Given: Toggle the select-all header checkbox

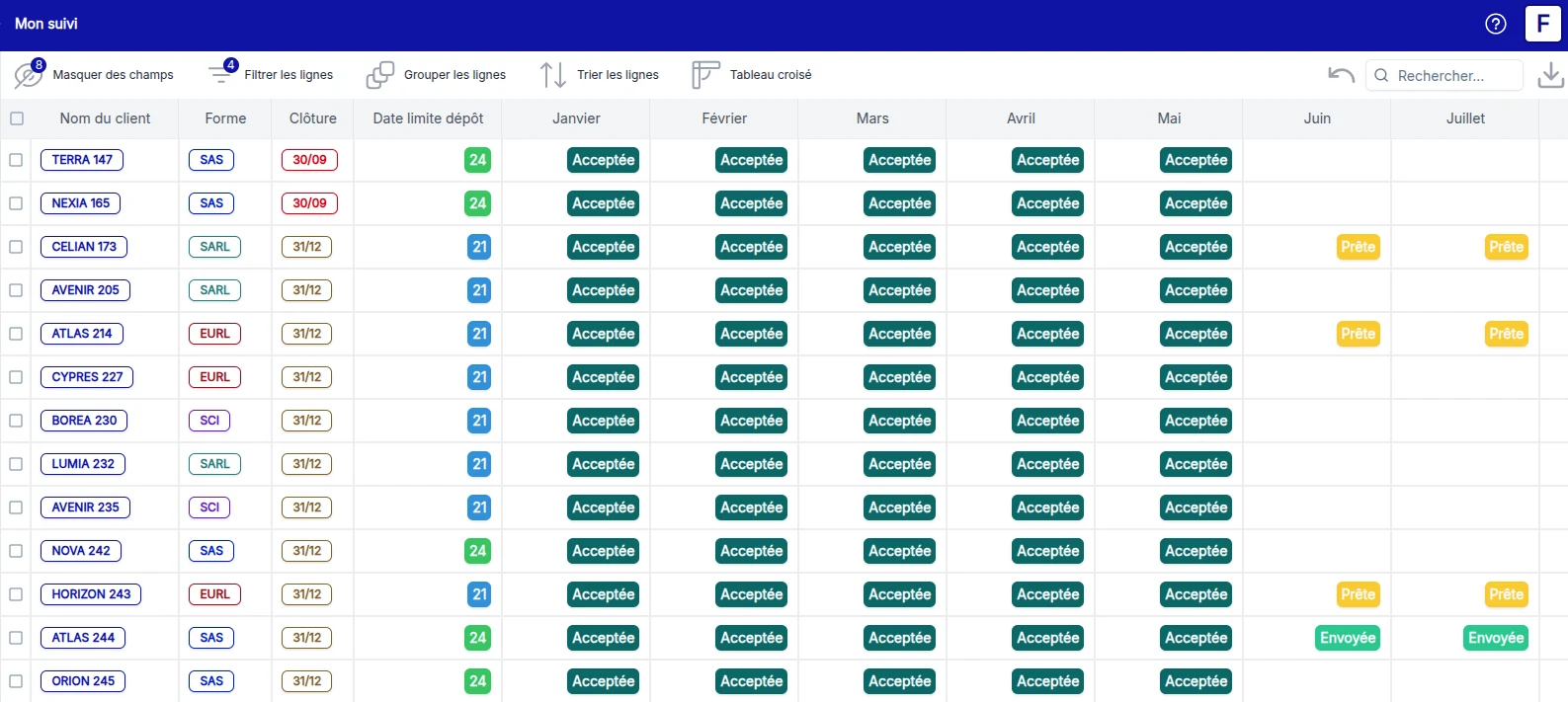Looking at the screenshot, I should [x=17, y=118].
